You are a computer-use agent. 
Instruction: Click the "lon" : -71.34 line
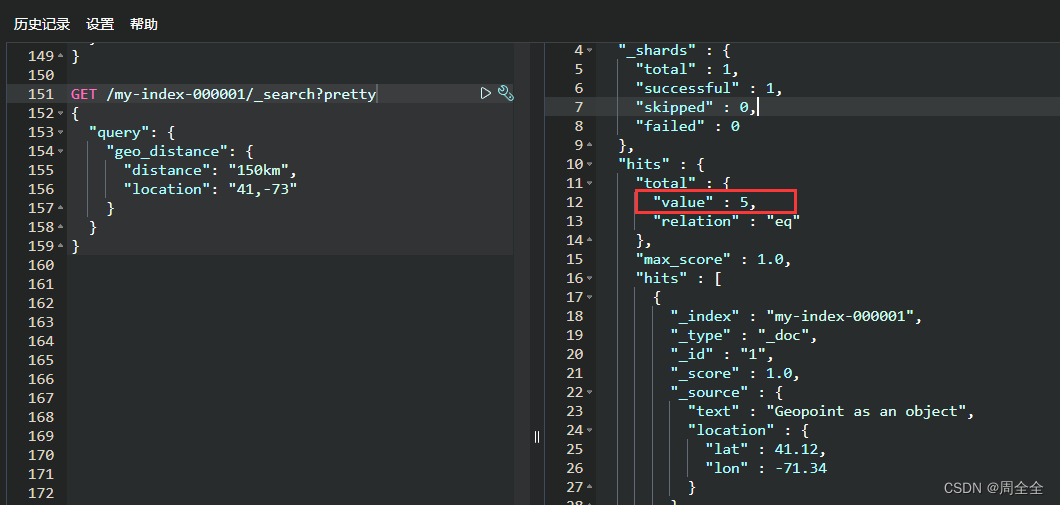[x=765, y=468]
